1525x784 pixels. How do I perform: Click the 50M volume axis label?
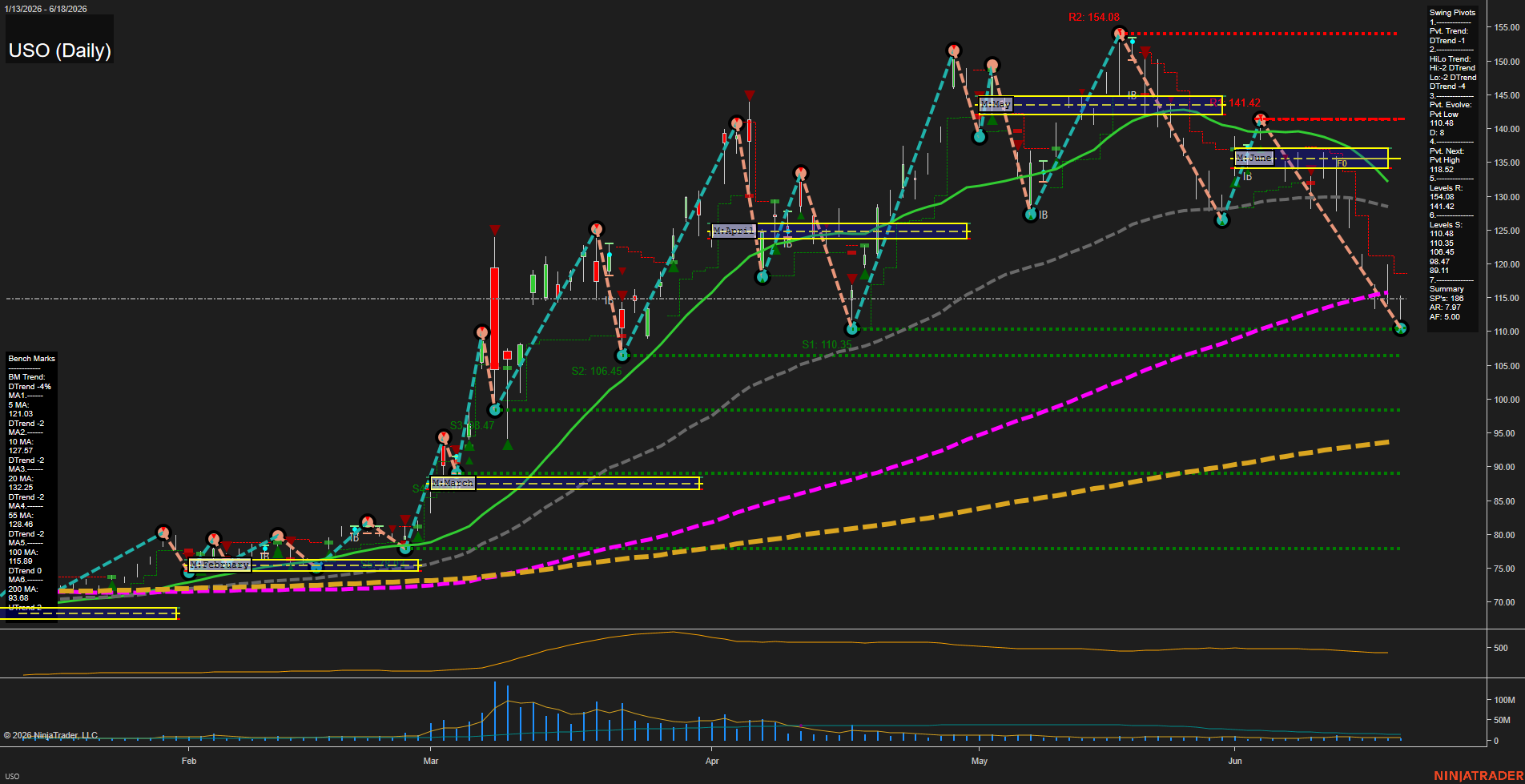coord(1502,720)
